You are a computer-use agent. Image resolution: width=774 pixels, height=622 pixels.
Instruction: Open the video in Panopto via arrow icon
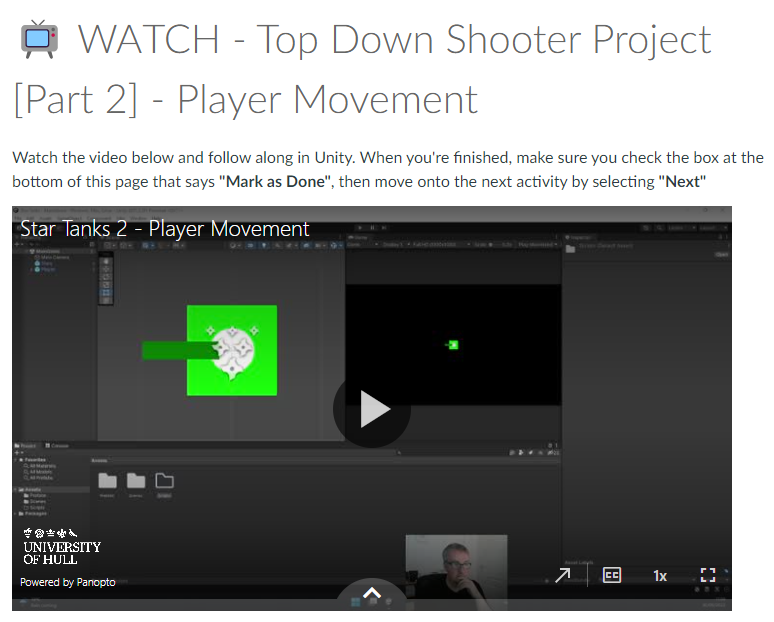click(x=564, y=575)
